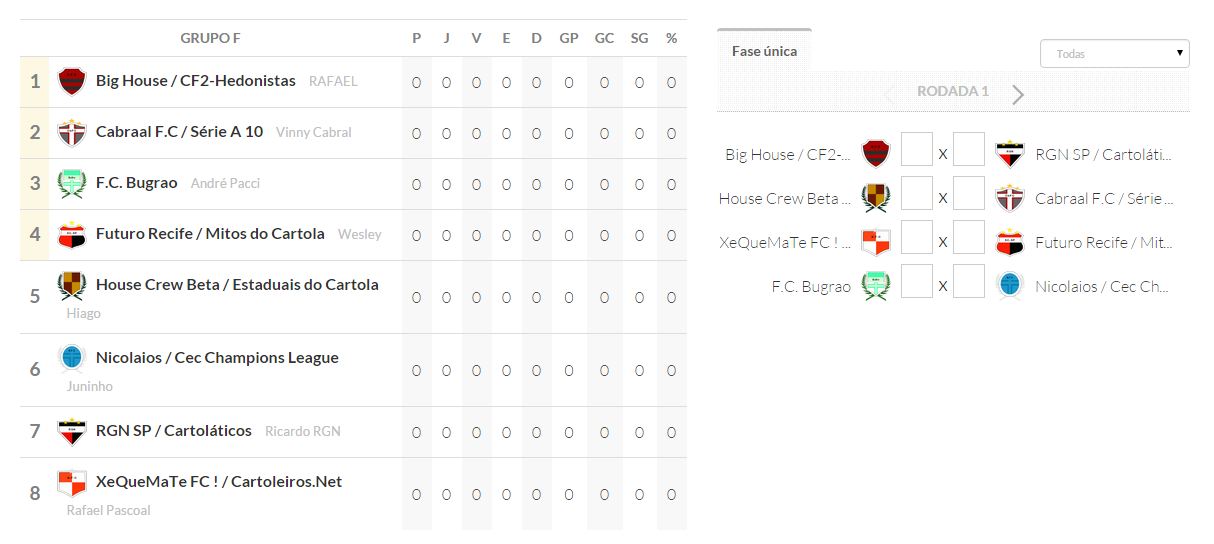
Task: Click the Nicolaios blue globe crest in standings
Action: 72,357
